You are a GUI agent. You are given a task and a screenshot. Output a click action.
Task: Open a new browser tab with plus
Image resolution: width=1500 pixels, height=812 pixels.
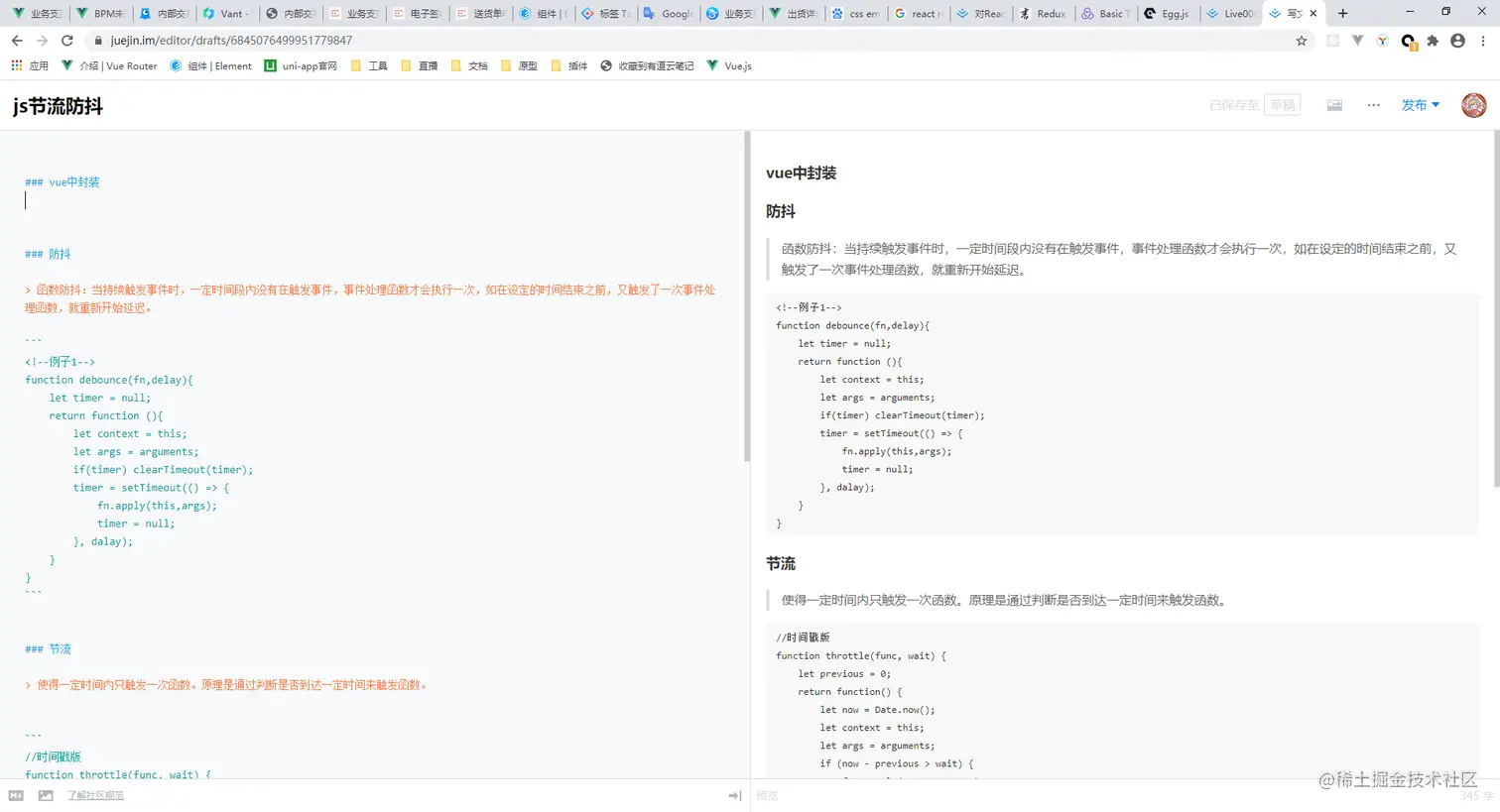[x=1342, y=13]
